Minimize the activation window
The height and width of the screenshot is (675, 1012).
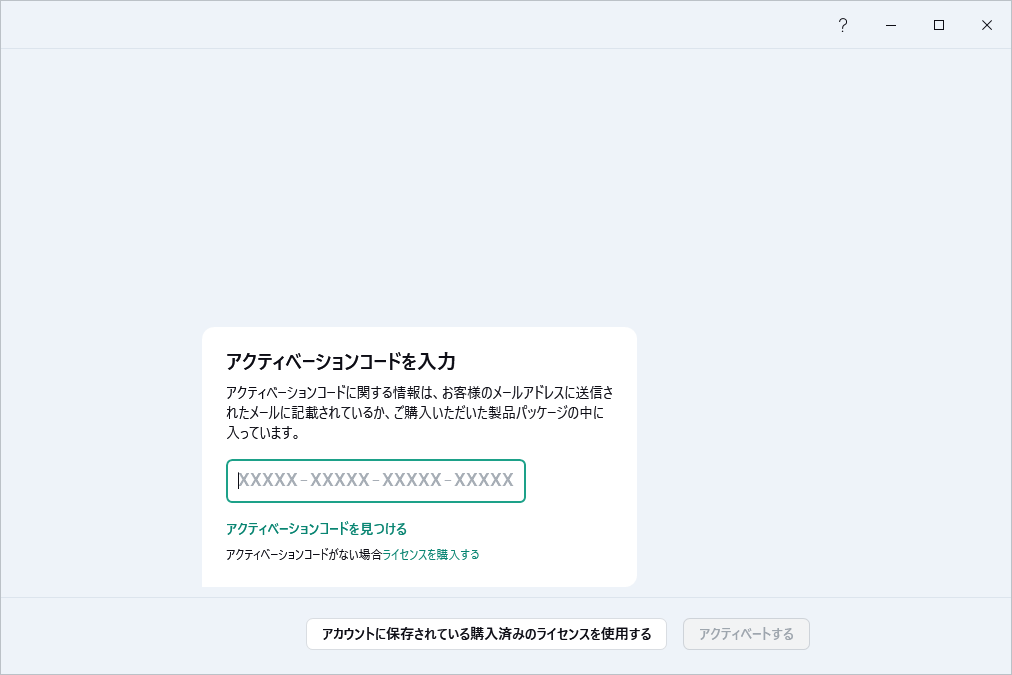(890, 25)
